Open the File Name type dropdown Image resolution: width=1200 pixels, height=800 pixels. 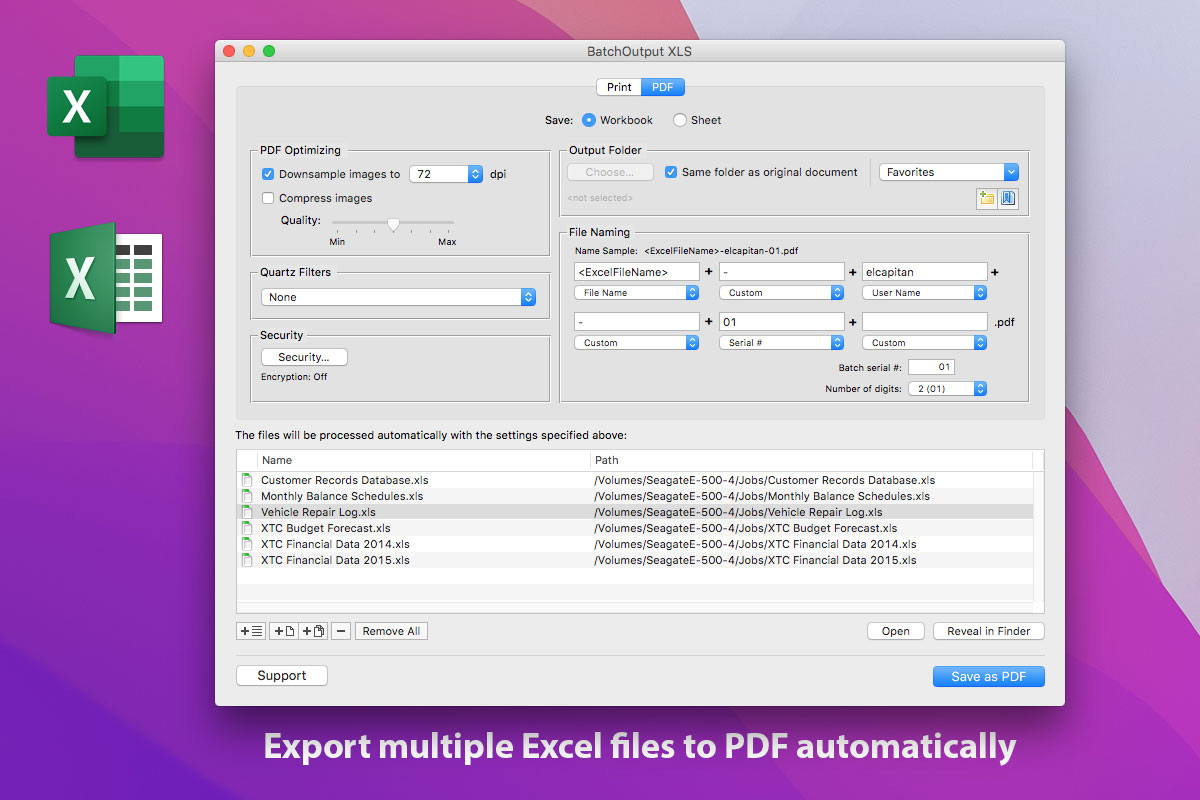637,293
